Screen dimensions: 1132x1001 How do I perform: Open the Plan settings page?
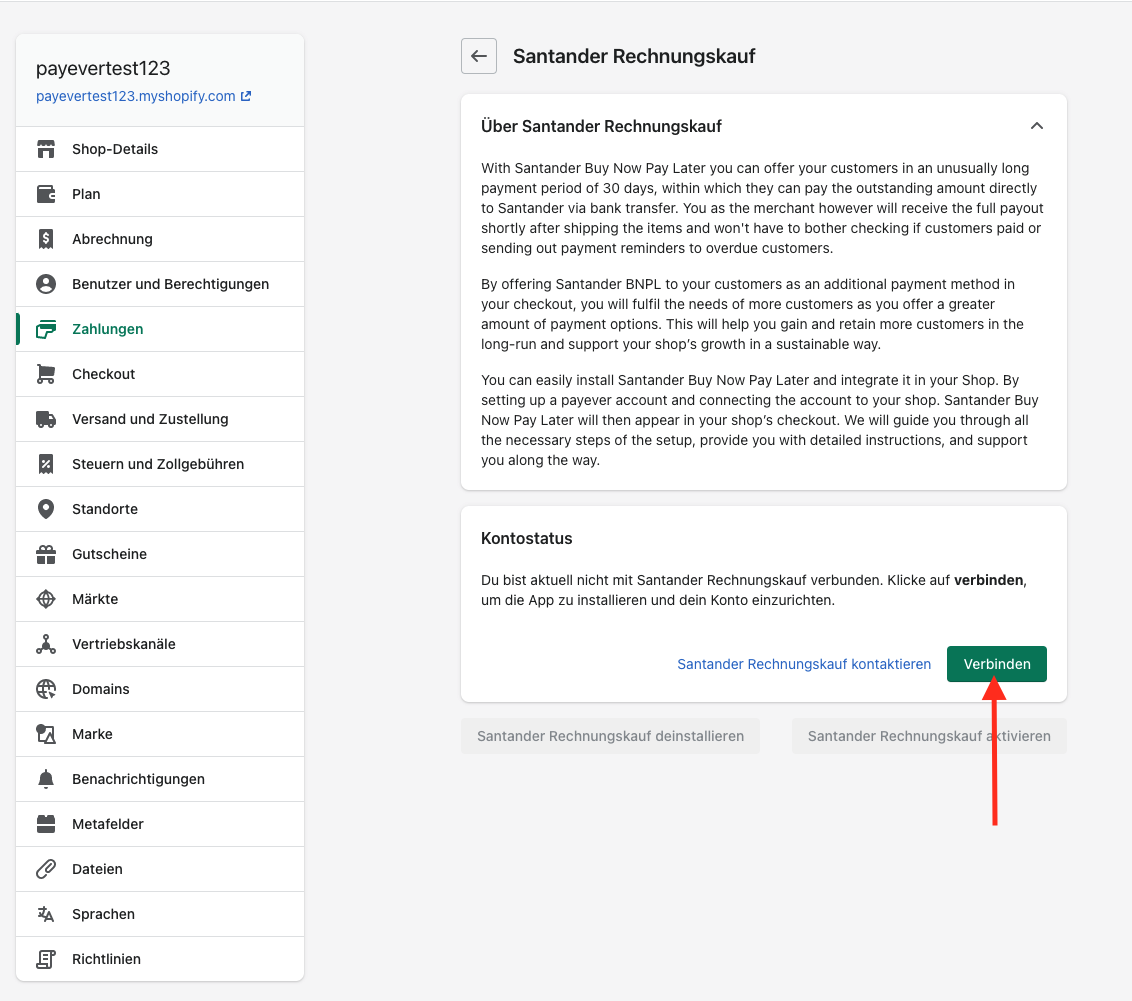pos(160,194)
